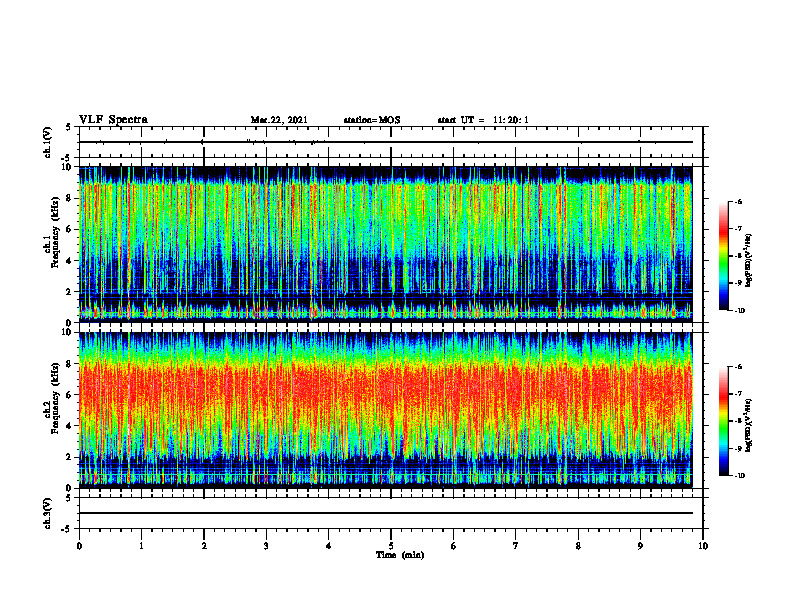This screenshot has height=612, width=792.
Task: Click the "VLF Spectra" plot title
Action: pyautogui.click(x=113, y=120)
